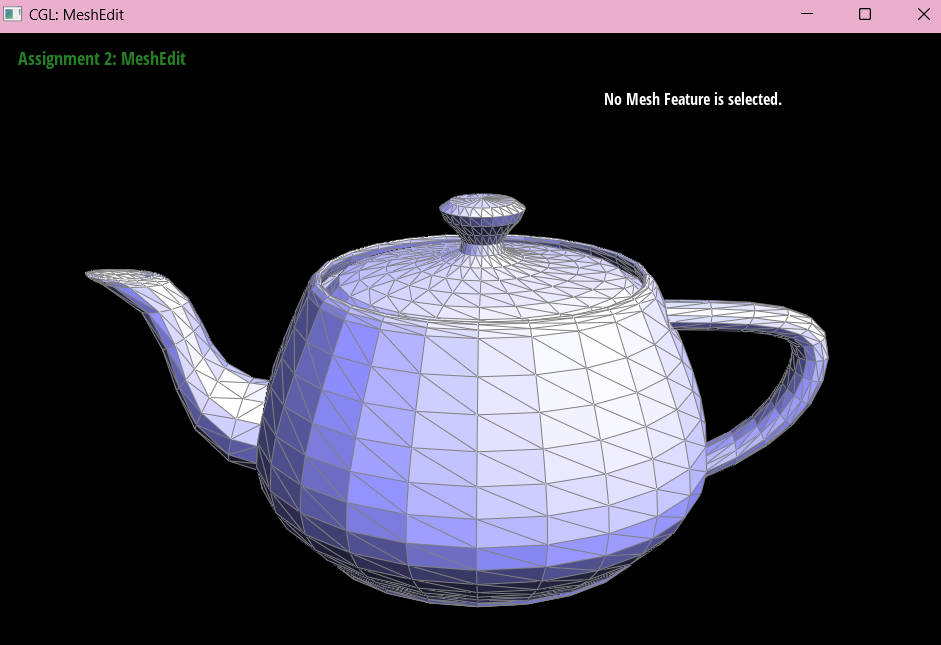The width and height of the screenshot is (941, 645).
Task: Click the CGL MeshEdit app icon in title bar
Action: click(x=13, y=14)
